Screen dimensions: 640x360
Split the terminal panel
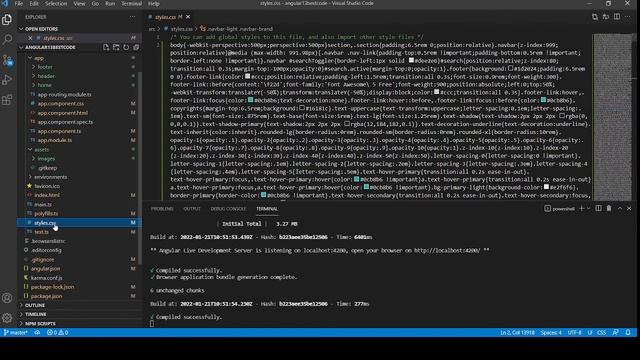pos(598,208)
